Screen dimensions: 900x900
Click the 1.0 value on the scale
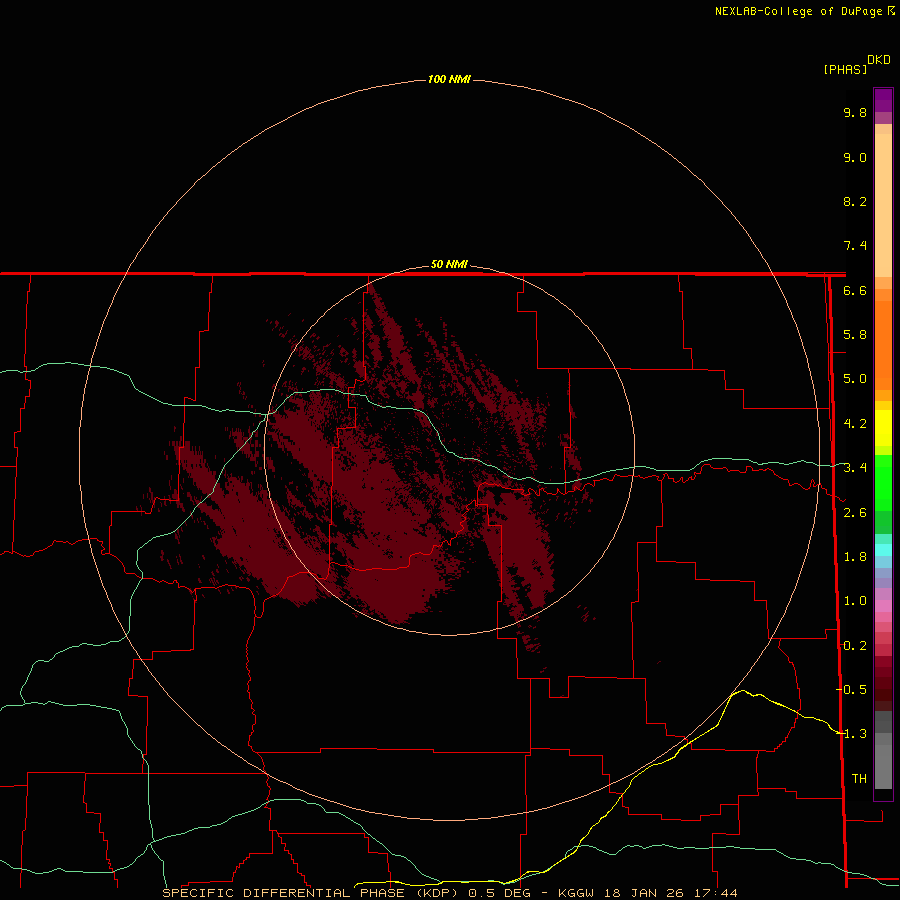coord(855,601)
